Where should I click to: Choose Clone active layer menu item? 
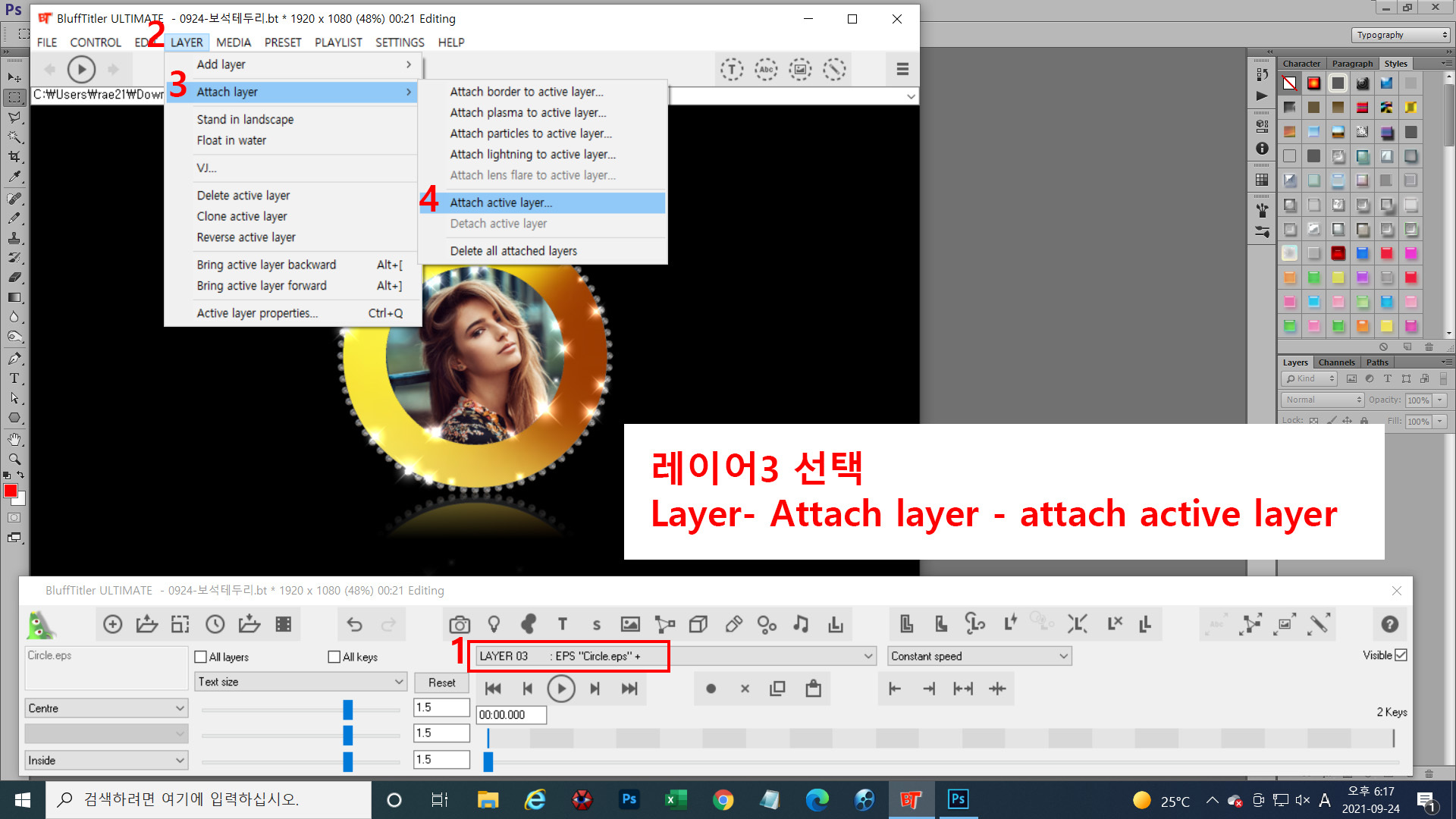[241, 216]
